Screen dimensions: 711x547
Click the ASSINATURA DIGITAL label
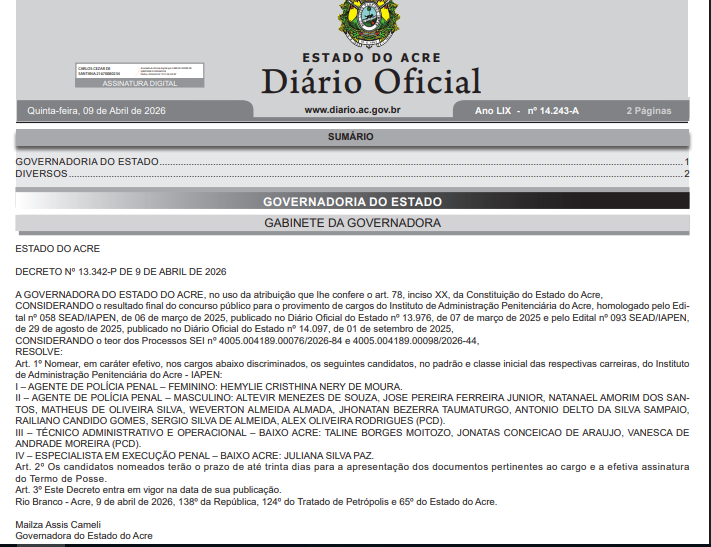tap(140, 84)
